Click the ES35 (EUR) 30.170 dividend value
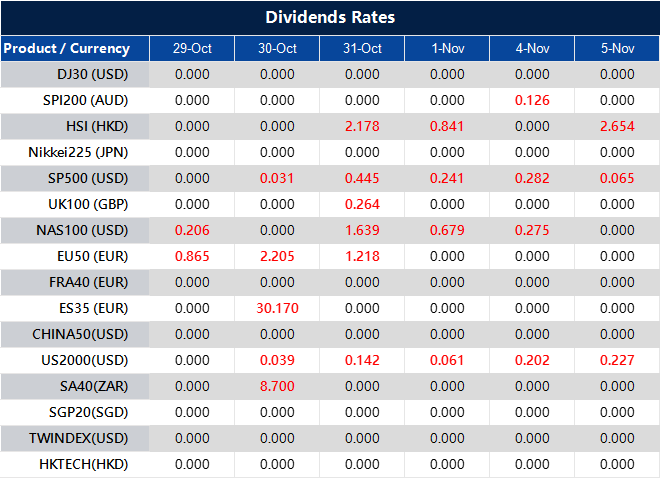 coord(277,308)
